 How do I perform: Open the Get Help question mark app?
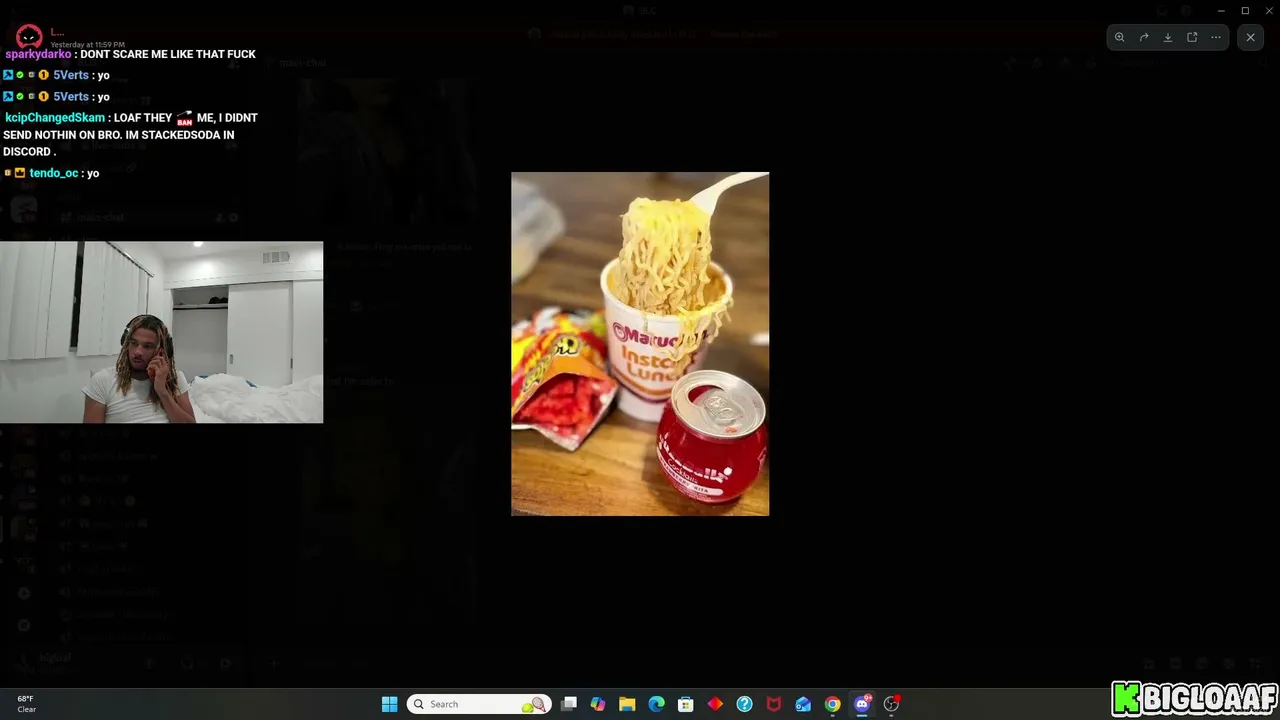[744, 704]
